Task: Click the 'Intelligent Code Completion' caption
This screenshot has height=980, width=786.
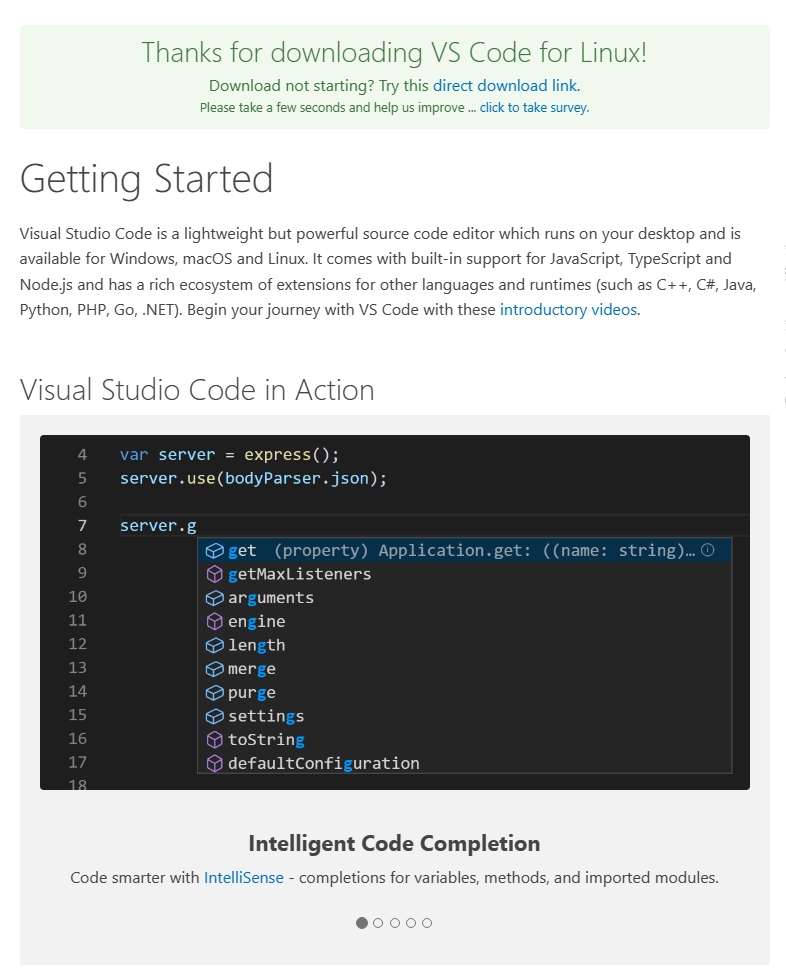Action: click(x=394, y=843)
